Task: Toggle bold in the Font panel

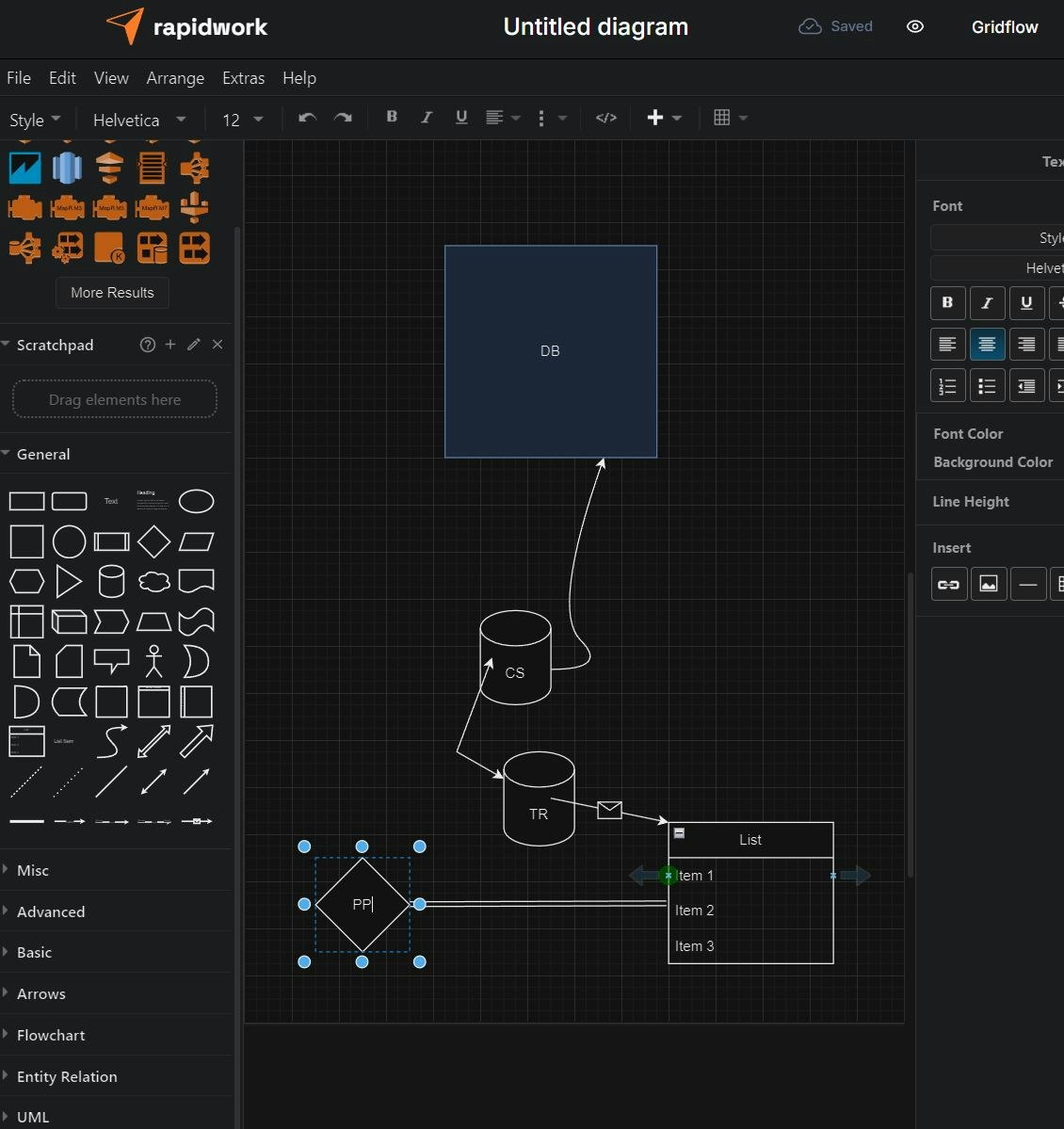Action: coord(947,303)
